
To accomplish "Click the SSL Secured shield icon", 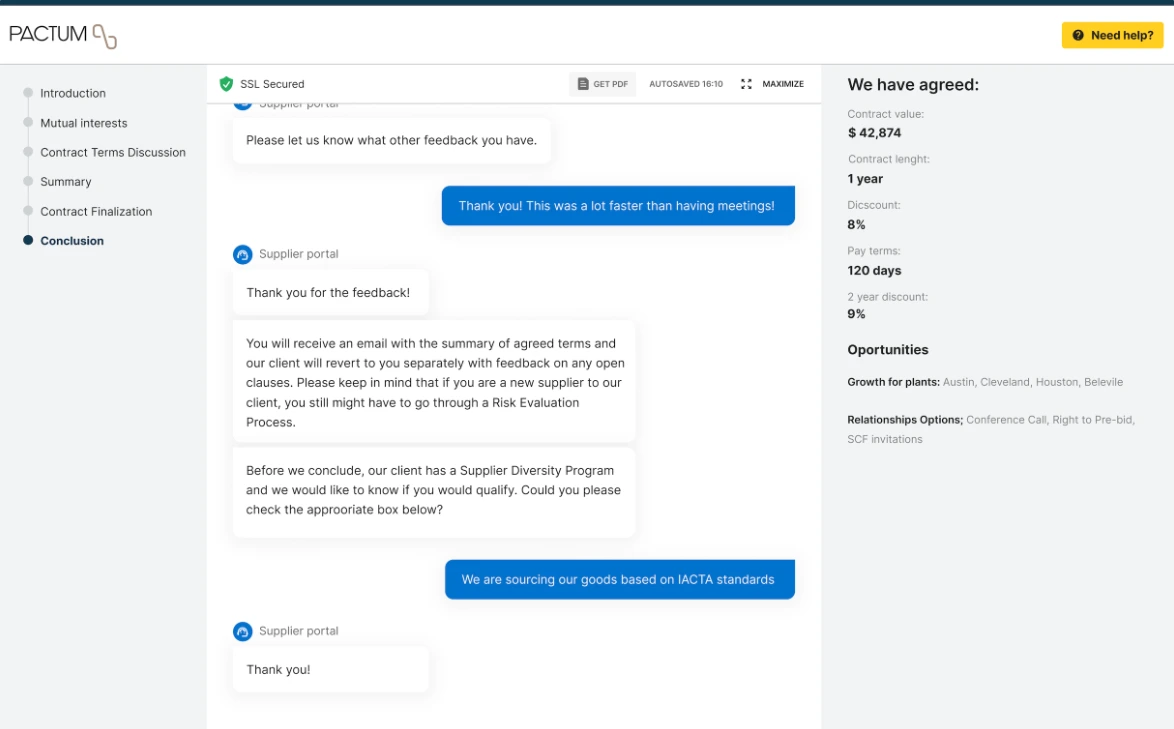I will [226, 84].
